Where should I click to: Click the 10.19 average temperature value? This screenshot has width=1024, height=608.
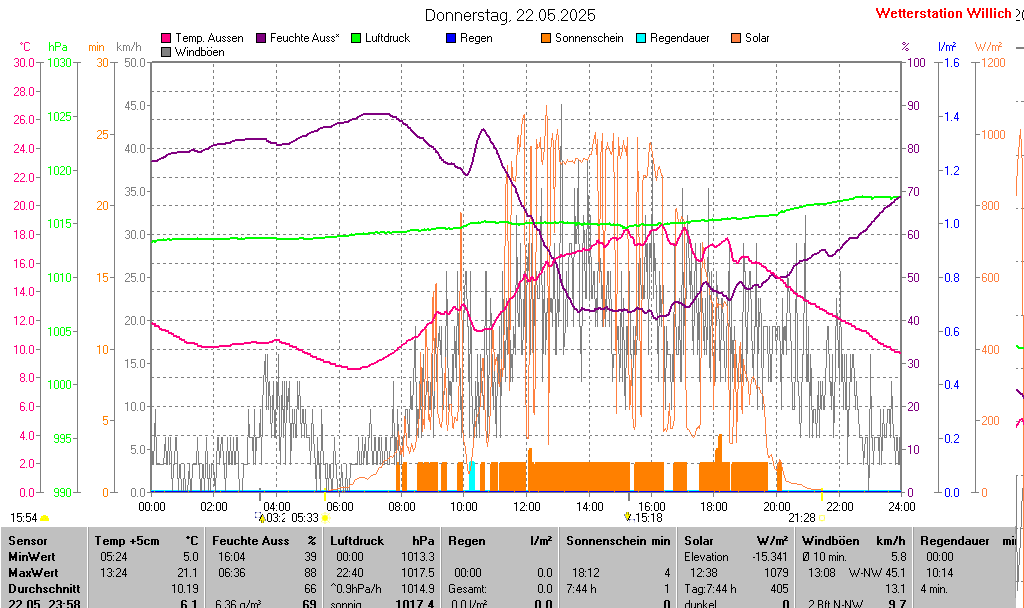tap(185, 588)
